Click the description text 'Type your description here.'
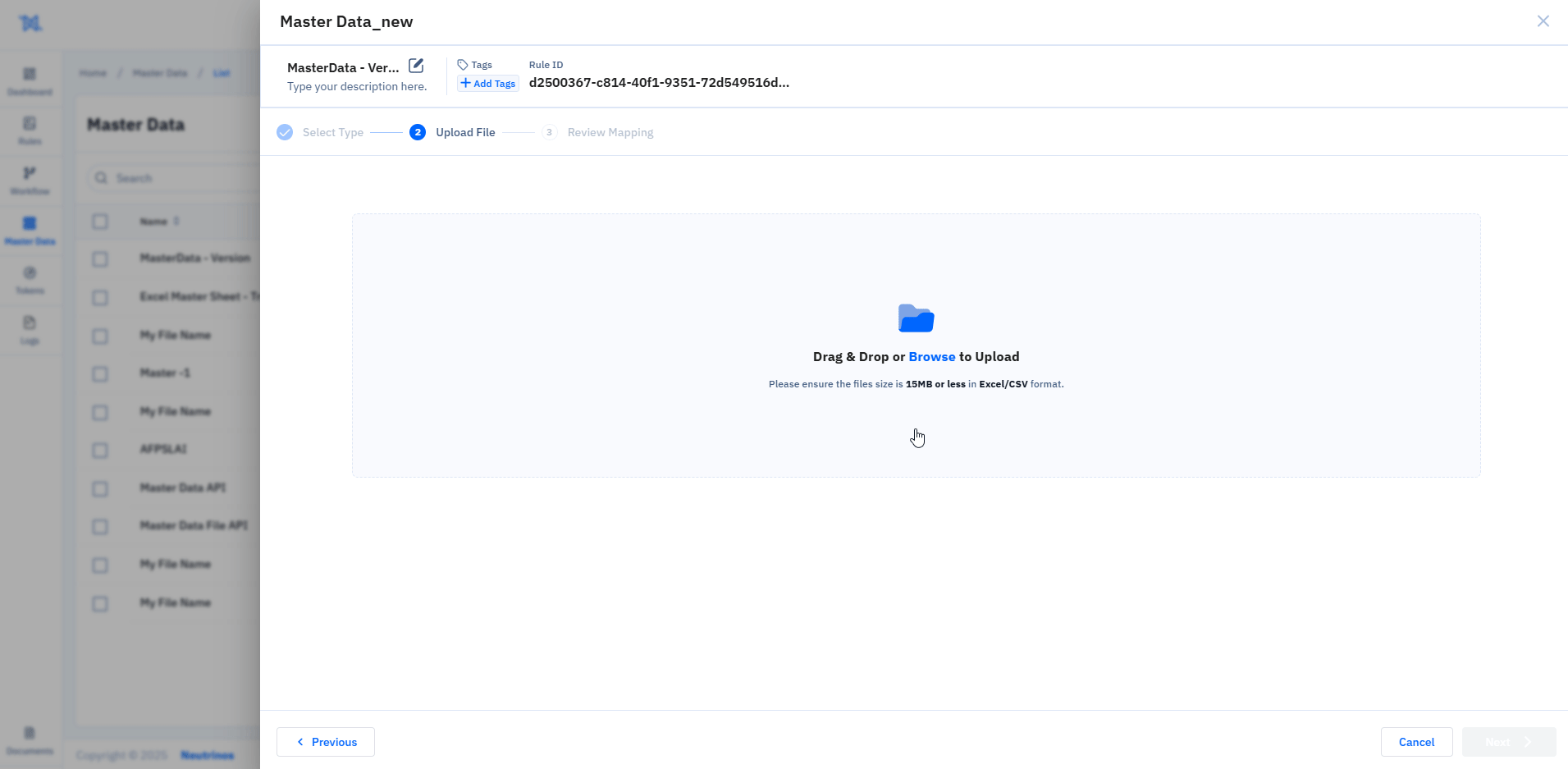 pyautogui.click(x=357, y=87)
